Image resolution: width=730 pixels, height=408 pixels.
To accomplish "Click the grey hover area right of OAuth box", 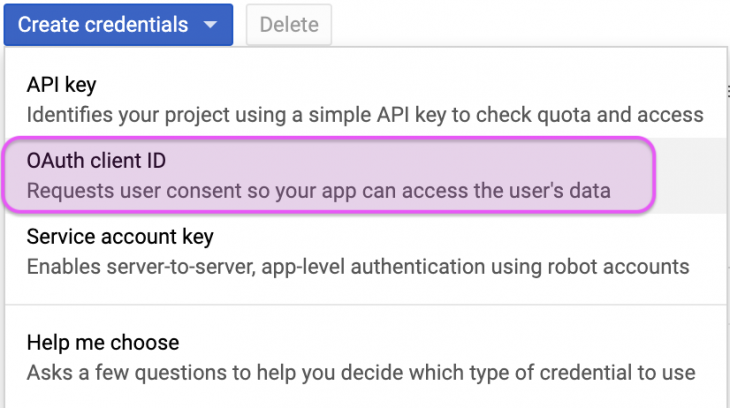I will click(690, 175).
